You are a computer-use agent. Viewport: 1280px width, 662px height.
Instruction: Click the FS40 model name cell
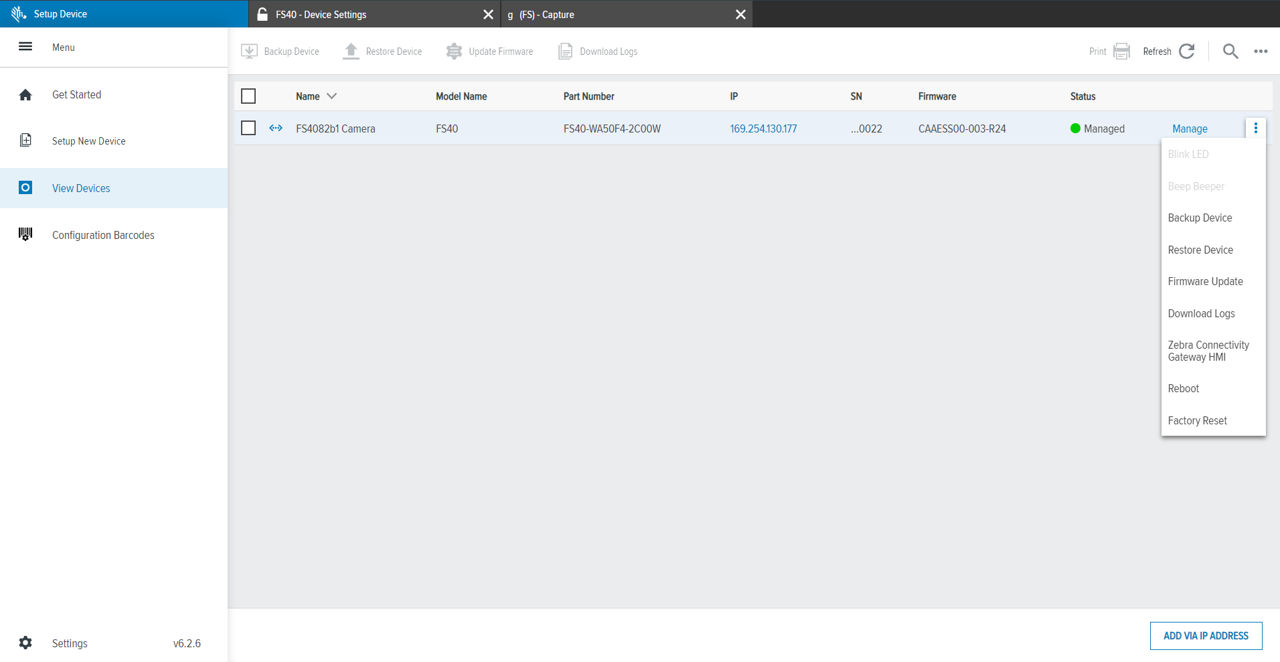coord(447,129)
